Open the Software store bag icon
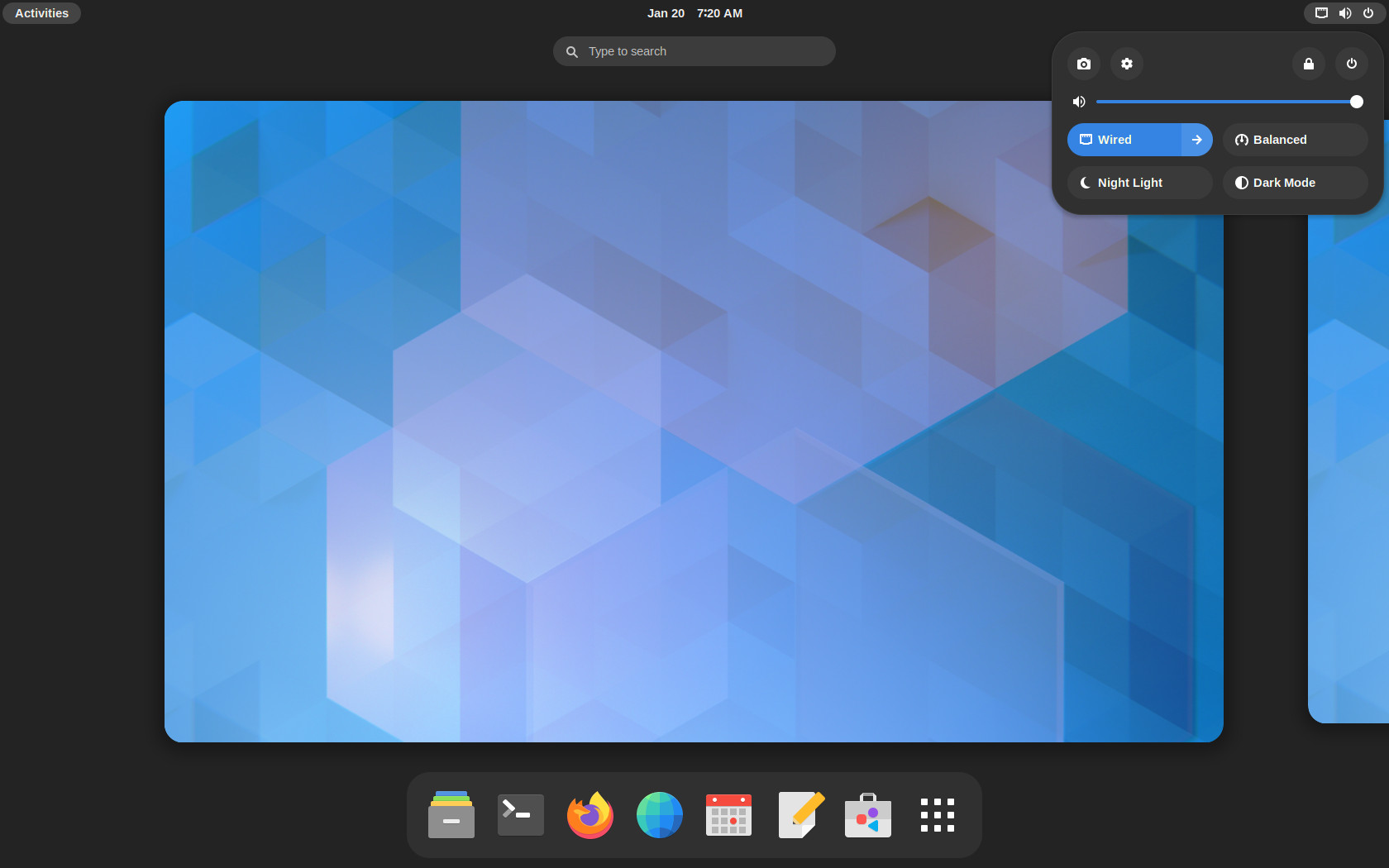Viewport: 1389px width, 868px height. pyautogui.click(x=868, y=815)
